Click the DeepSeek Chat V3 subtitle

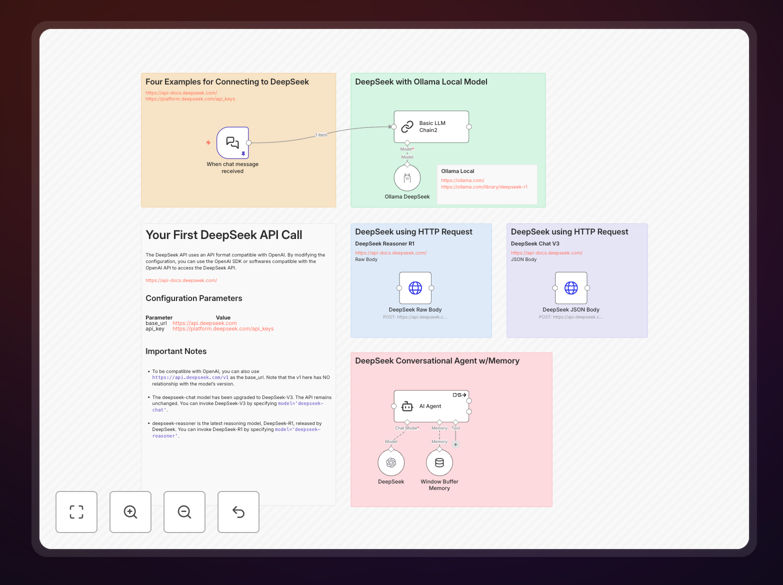point(535,244)
